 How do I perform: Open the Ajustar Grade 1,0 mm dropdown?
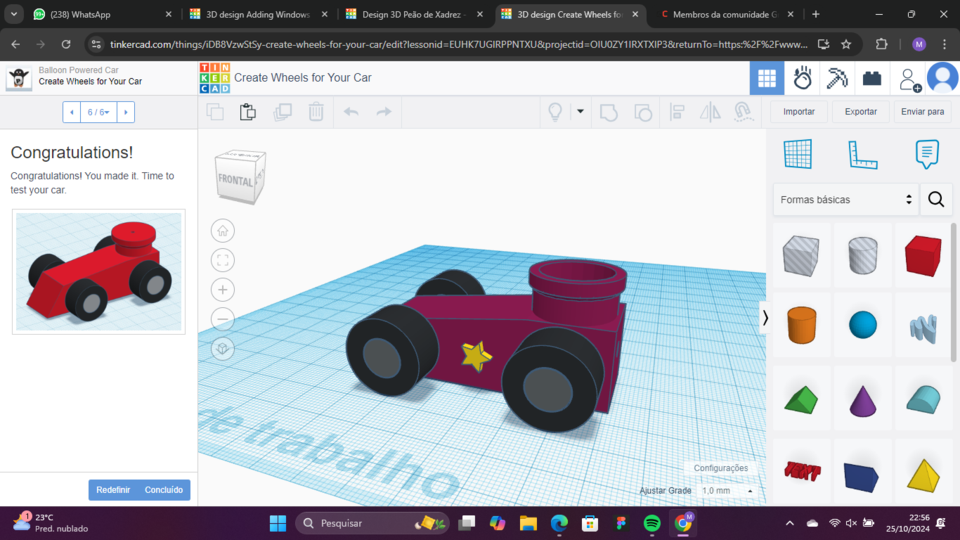(x=727, y=490)
